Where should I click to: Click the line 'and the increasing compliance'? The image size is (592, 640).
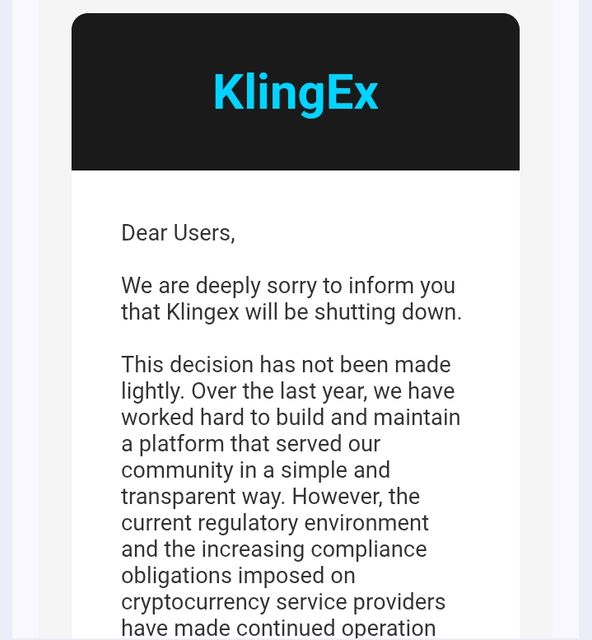click(x=274, y=549)
